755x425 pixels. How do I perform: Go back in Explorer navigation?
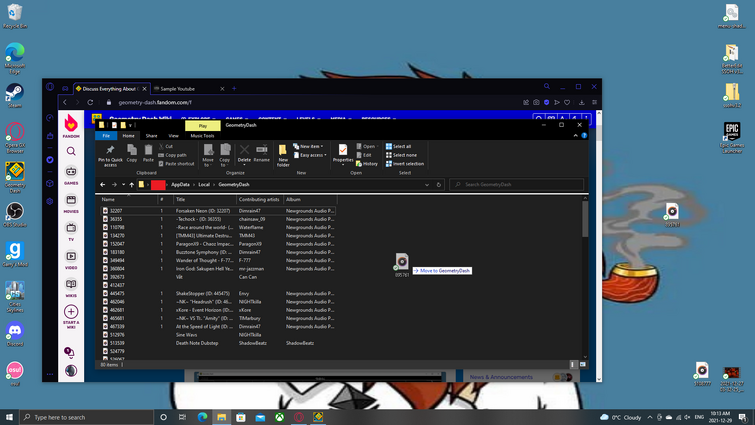tap(103, 184)
